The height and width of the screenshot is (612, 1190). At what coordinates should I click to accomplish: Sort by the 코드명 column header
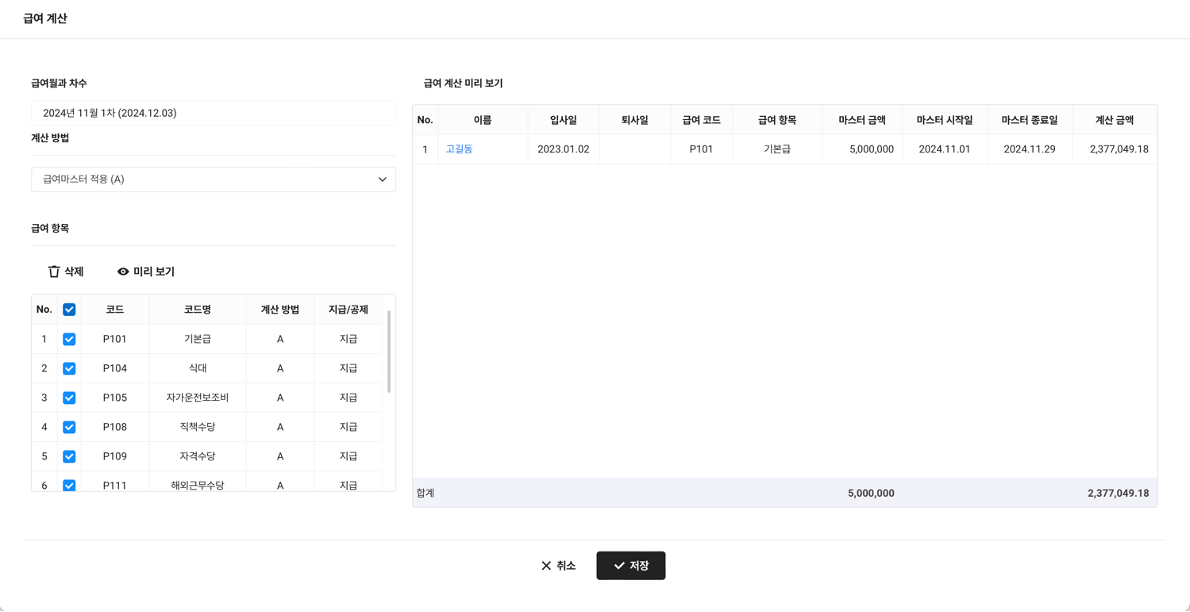(x=197, y=310)
